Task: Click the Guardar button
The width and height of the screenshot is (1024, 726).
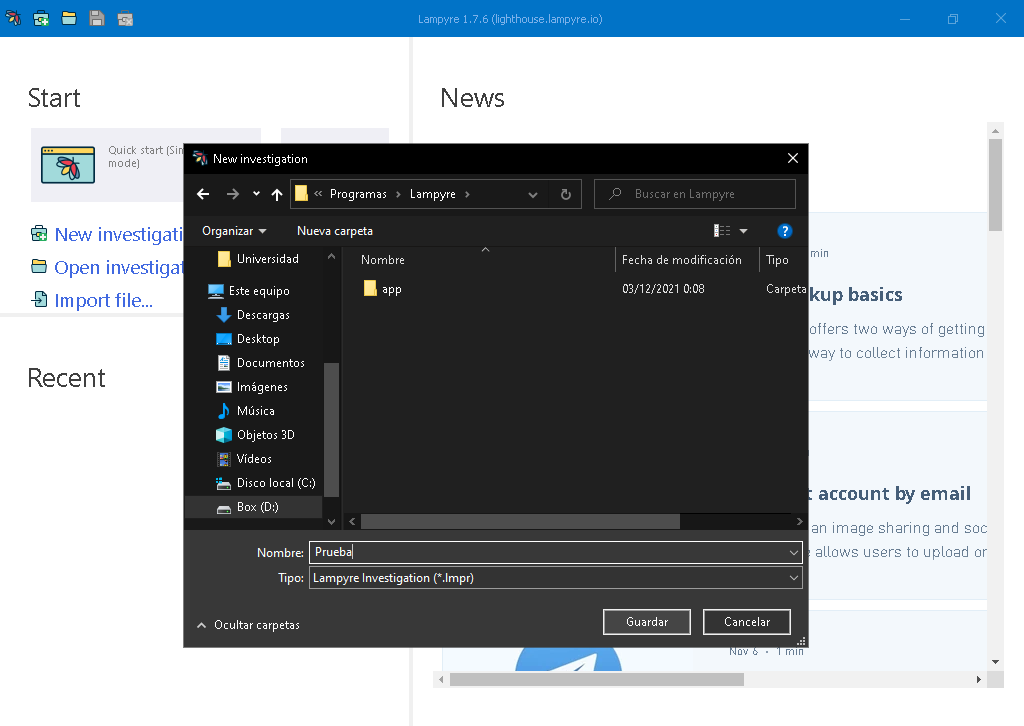Action: pyautogui.click(x=647, y=622)
